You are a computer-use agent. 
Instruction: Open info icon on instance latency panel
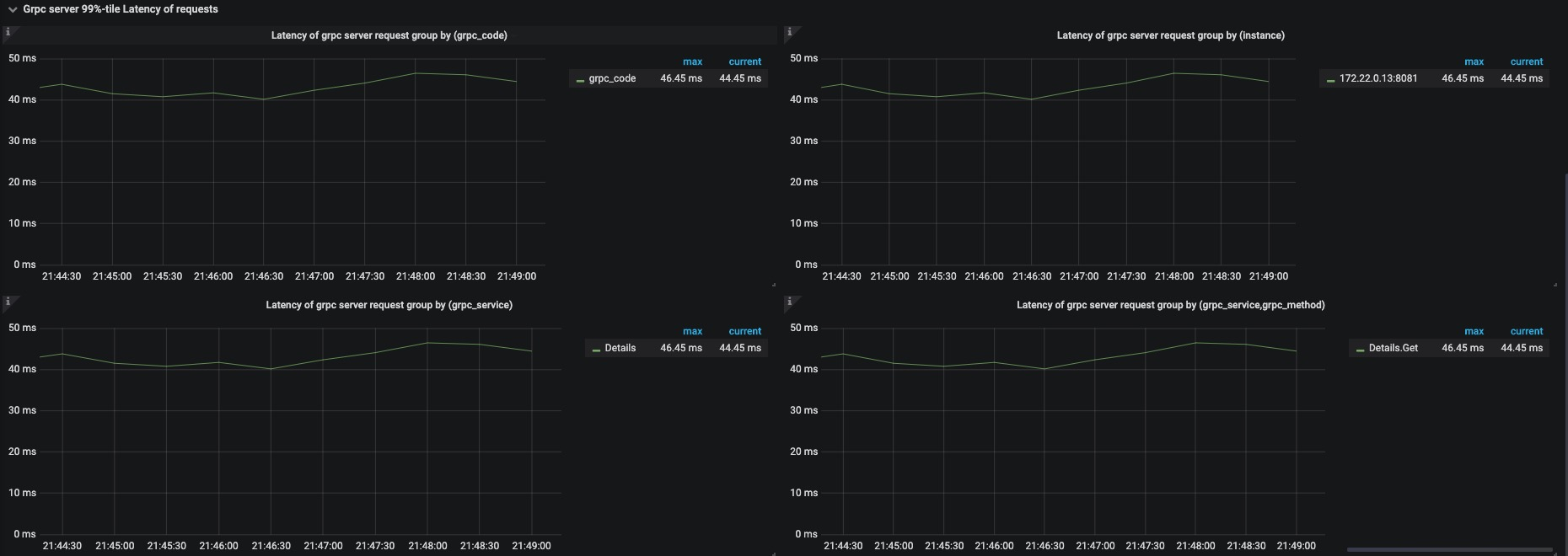[x=789, y=32]
